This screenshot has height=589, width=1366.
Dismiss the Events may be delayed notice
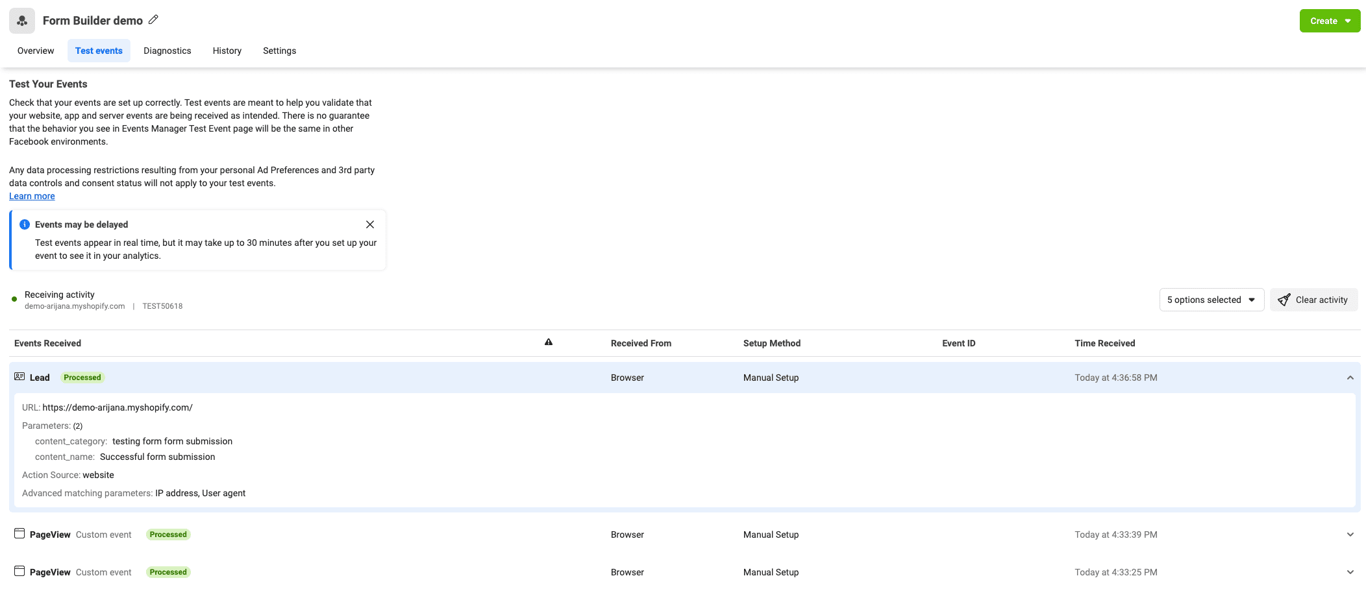tap(370, 225)
